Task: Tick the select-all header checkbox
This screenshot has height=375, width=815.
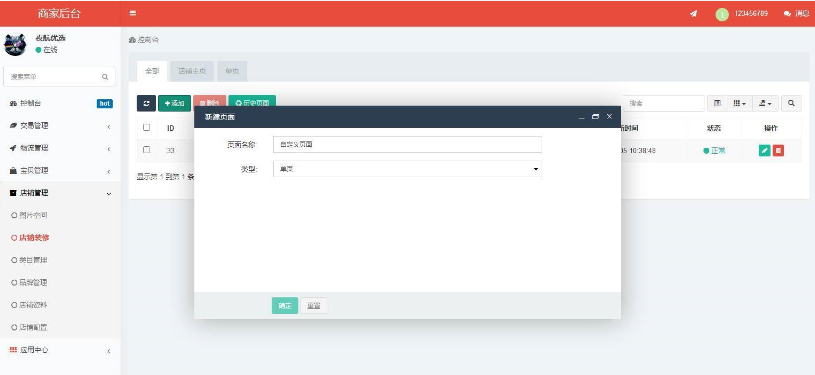Action: coord(147,127)
